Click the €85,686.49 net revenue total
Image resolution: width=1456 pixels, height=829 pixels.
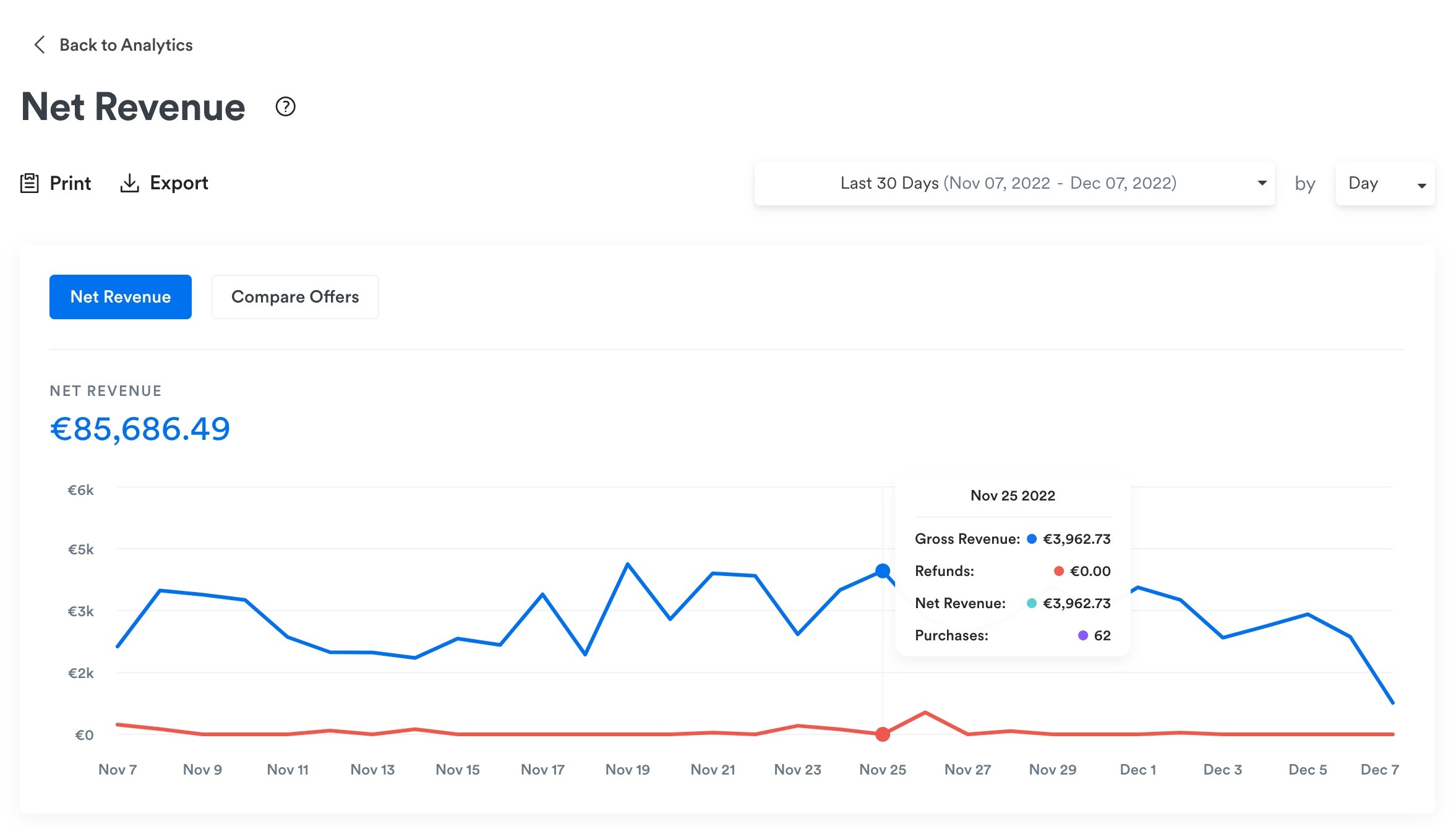140,429
